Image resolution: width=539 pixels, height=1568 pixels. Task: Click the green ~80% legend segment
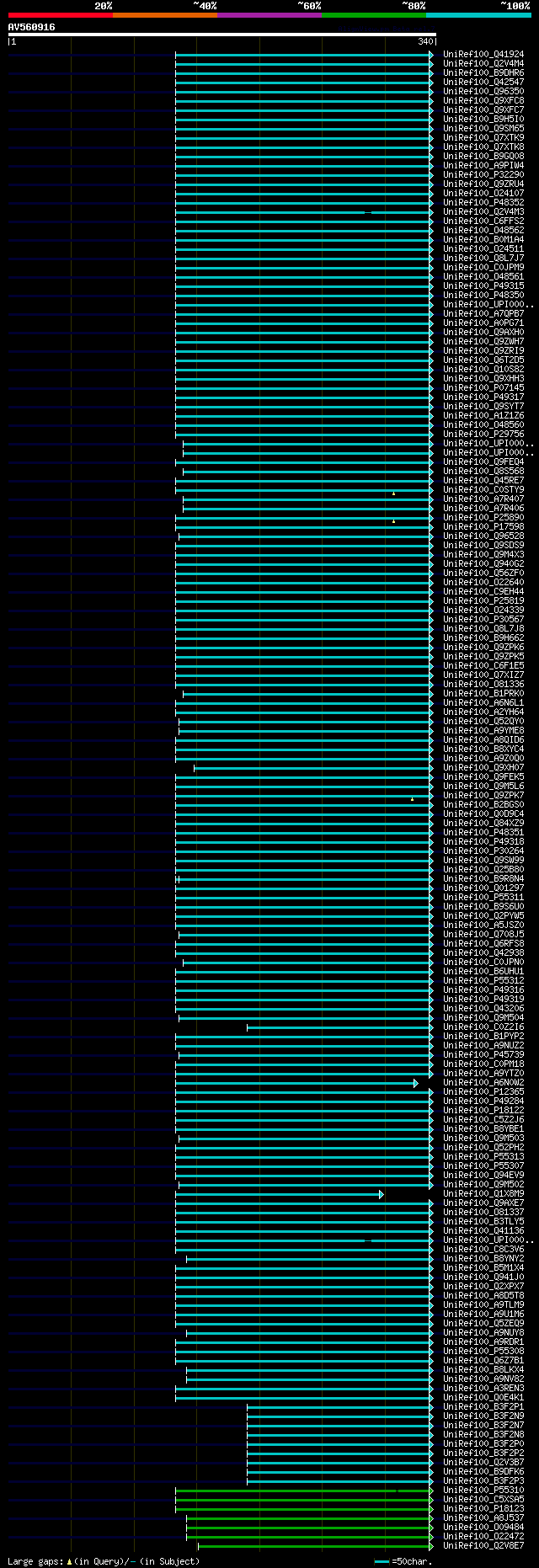click(x=374, y=15)
